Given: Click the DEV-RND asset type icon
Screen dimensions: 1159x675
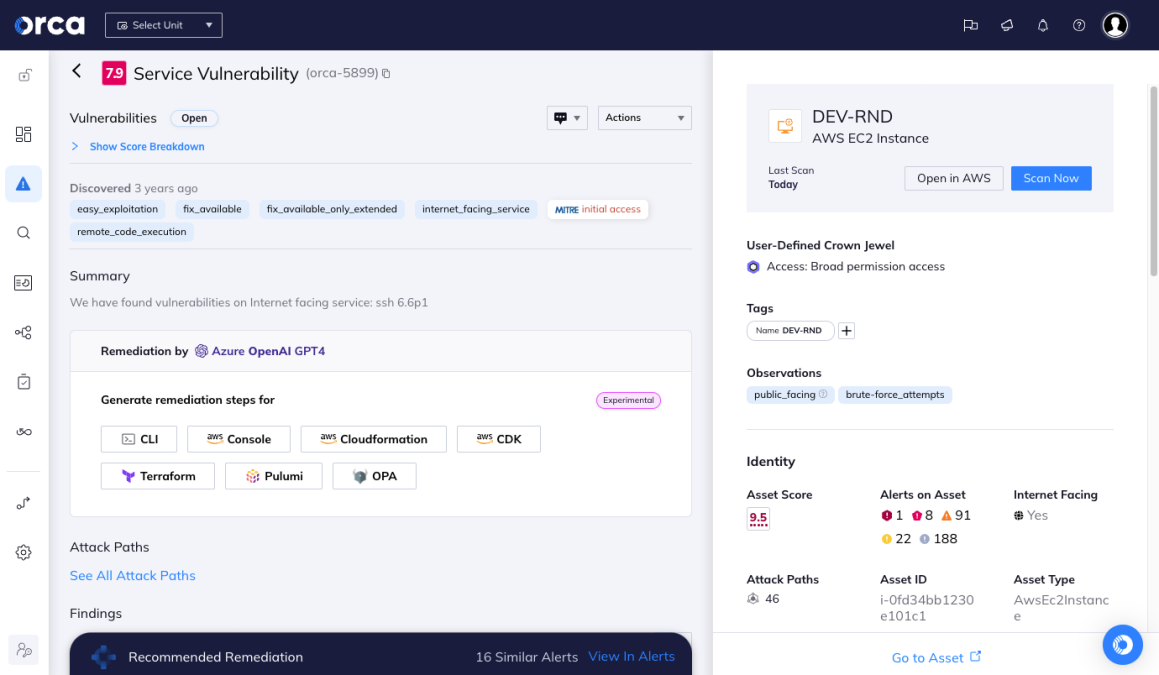Looking at the screenshot, I should [785, 126].
